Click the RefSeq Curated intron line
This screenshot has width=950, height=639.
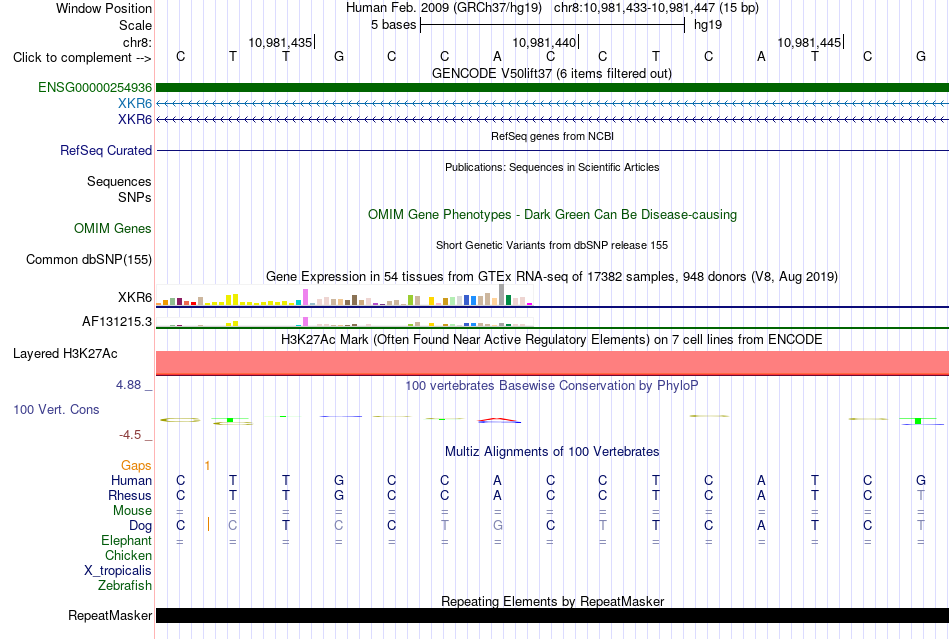coord(552,150)
